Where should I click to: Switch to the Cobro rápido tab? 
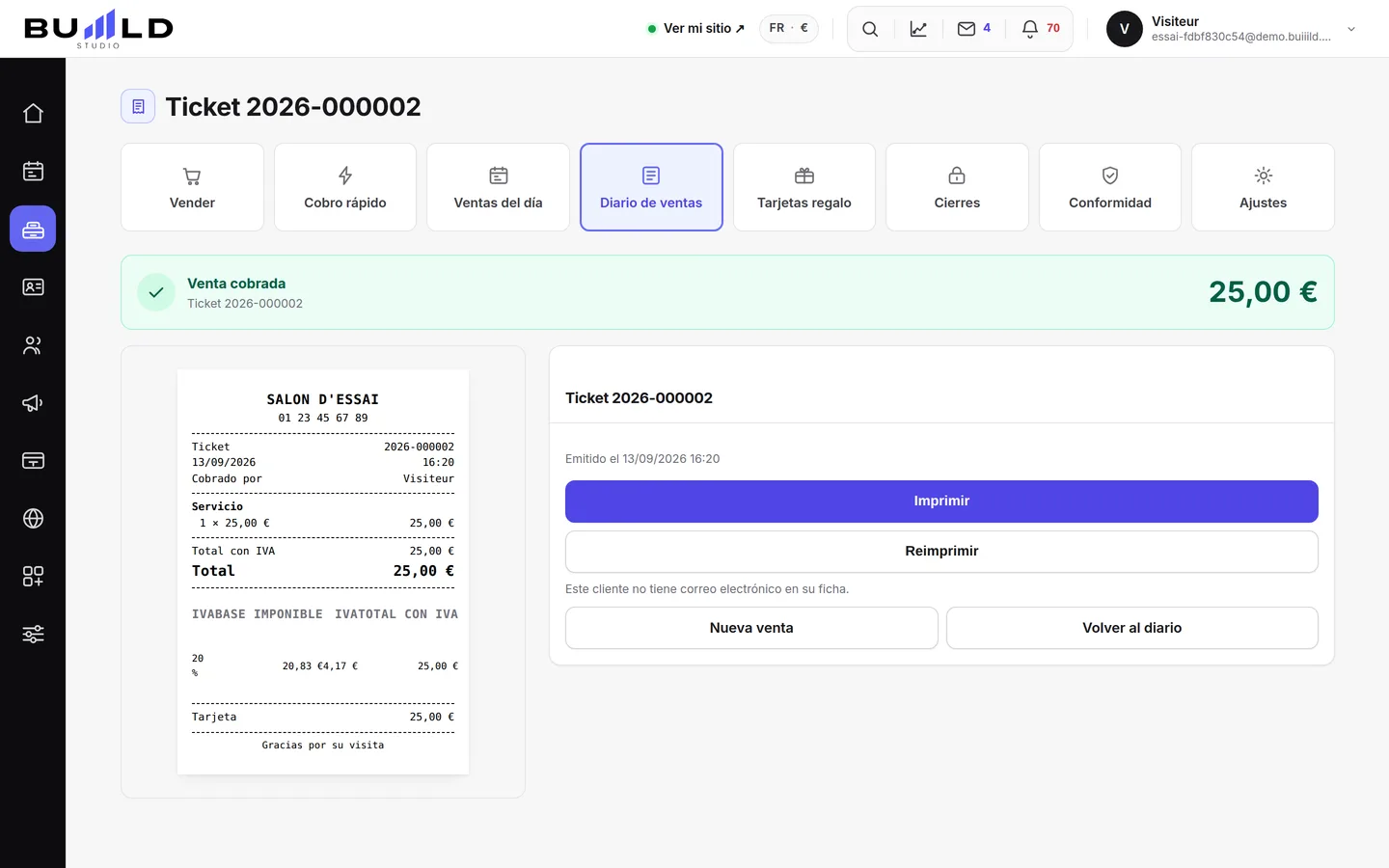click(345, 187)
